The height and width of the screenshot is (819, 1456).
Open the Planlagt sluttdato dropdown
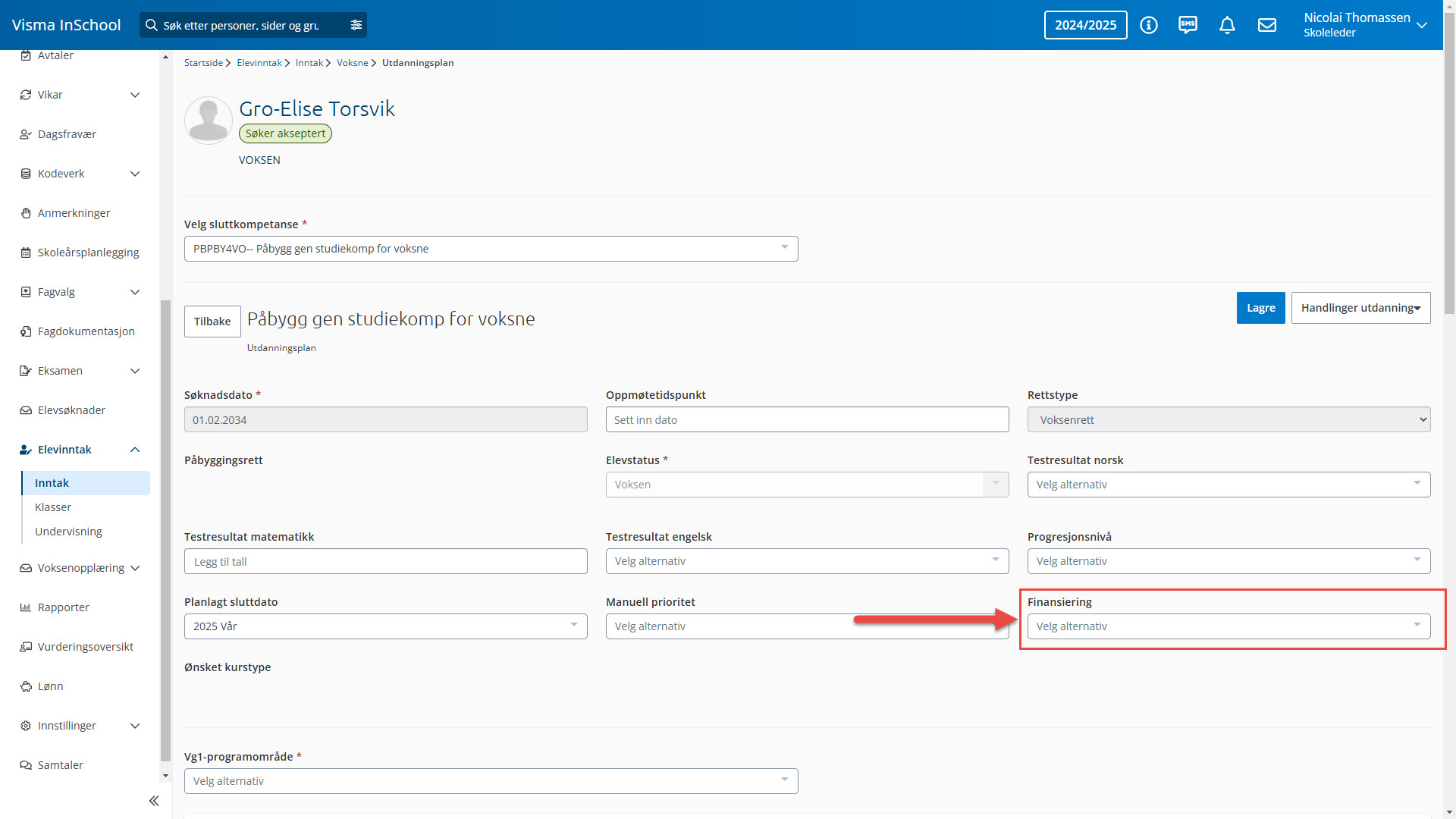point(385,626)
